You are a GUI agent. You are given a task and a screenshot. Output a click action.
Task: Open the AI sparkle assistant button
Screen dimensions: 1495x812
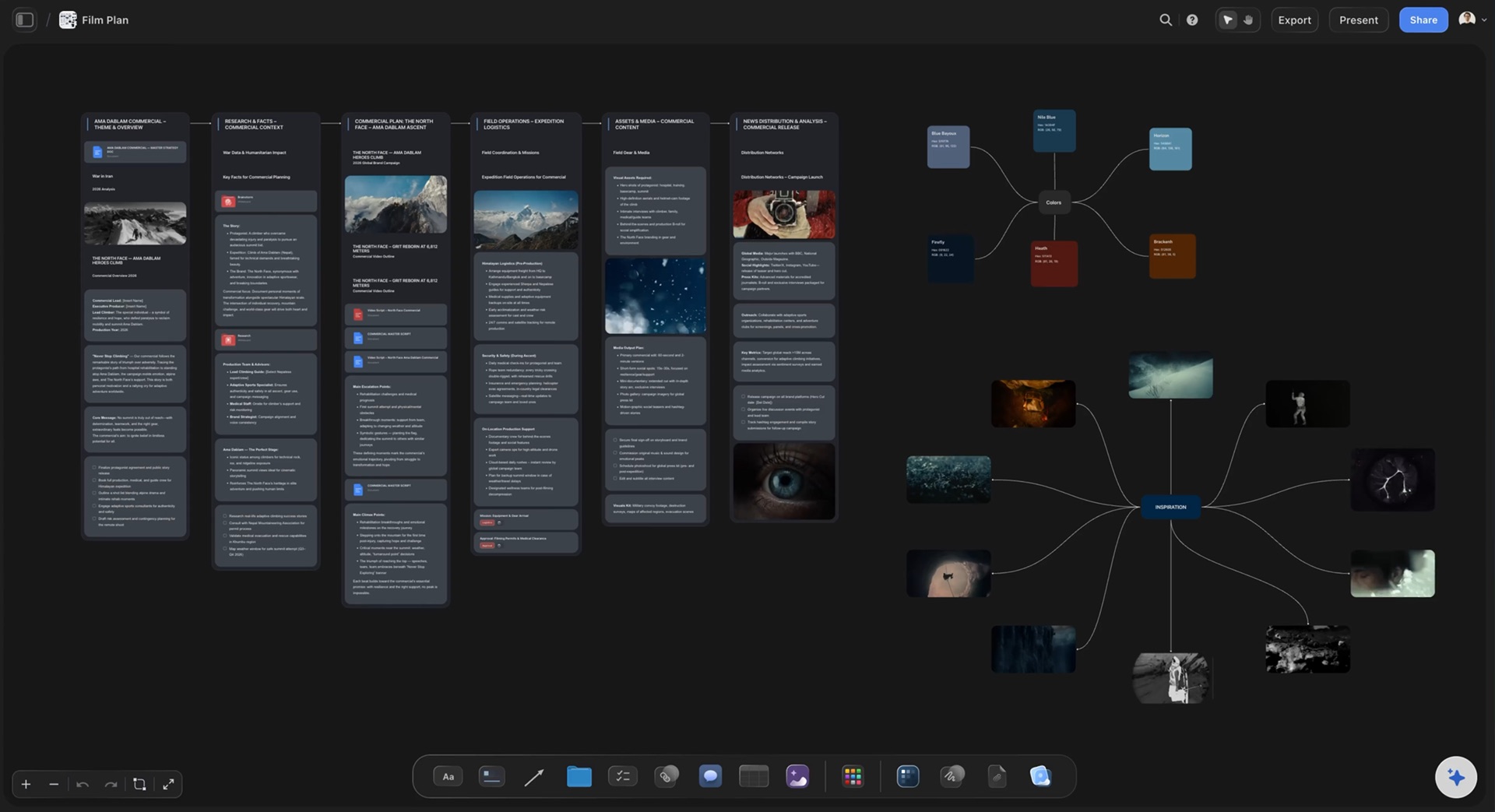pyautogui.click(x=1455, y=777)
